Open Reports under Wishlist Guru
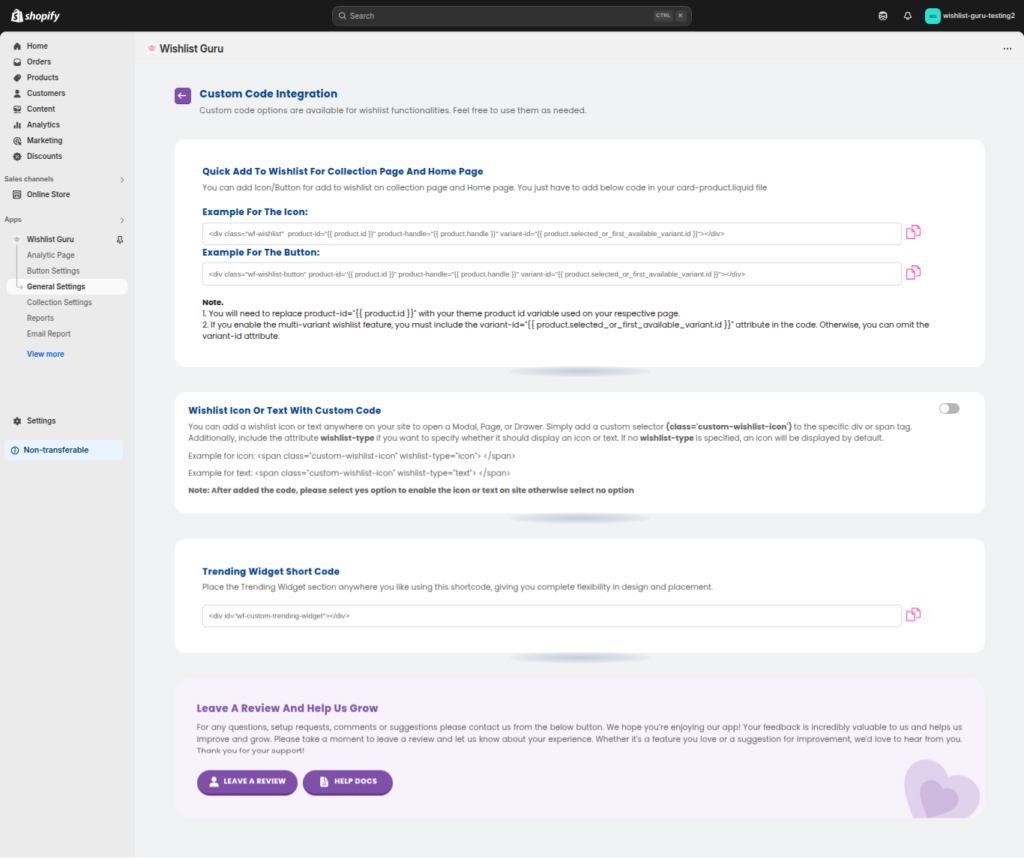Image resolution: width=1024 pixels, height=859 pixels. pos(40,318)
